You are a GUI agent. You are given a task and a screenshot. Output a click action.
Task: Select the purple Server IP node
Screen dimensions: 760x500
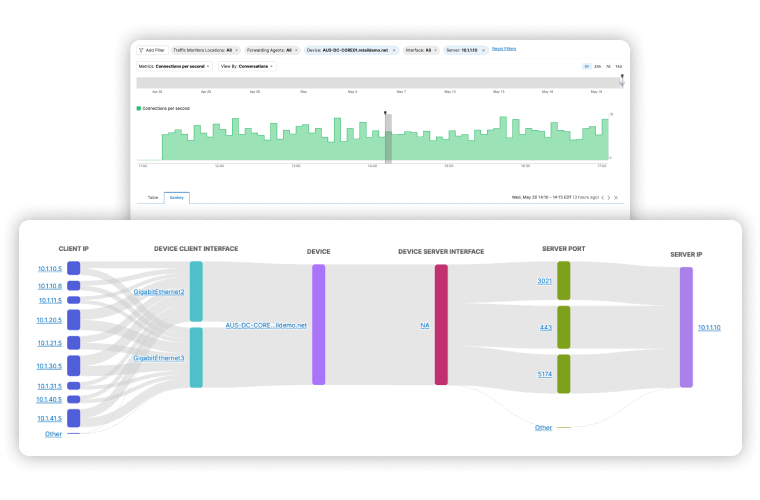click(x=686, y=327)
